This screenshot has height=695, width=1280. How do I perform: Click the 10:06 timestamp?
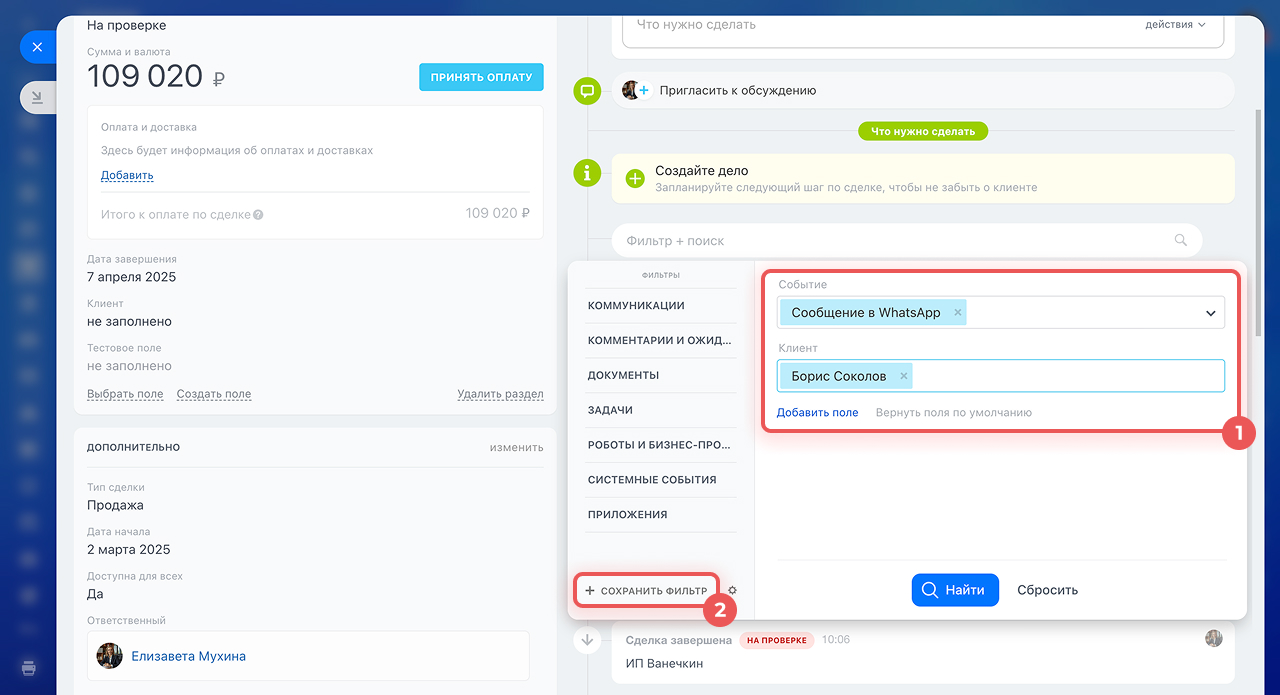coord(836,640)
